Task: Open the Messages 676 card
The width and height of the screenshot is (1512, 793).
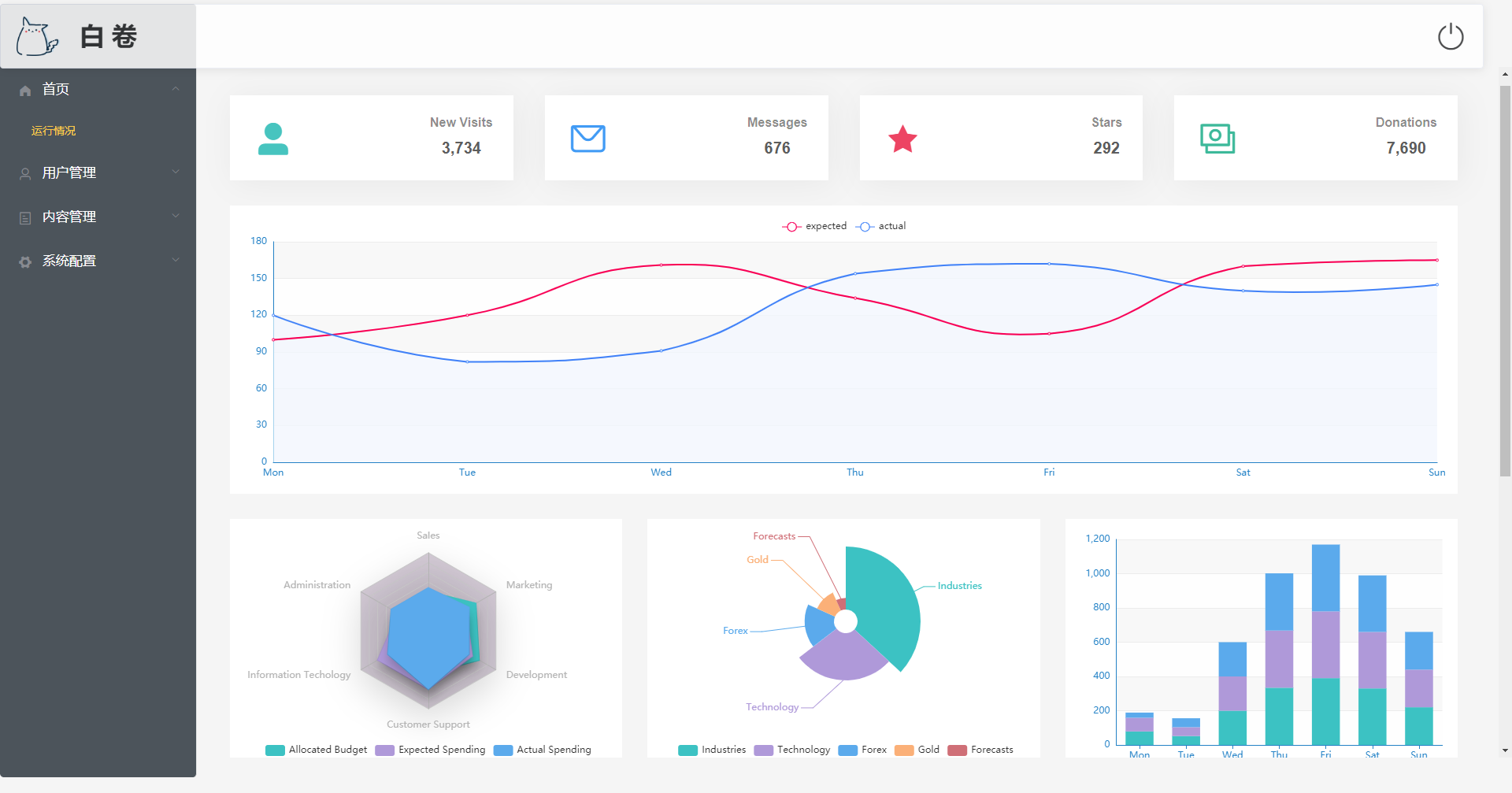Action: click(687, 138)
